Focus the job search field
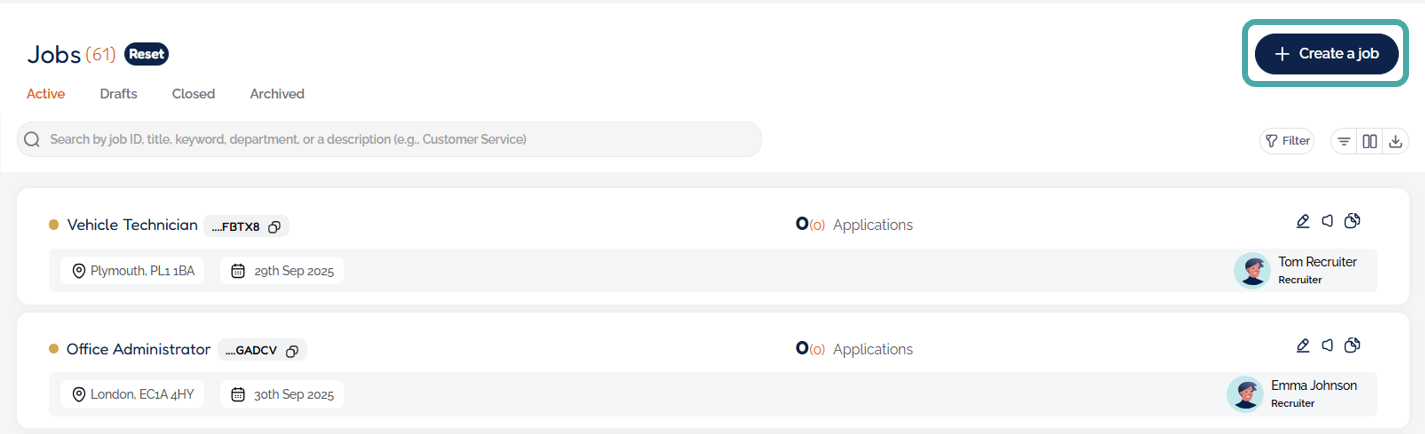1425x434 pixels. click(389, 139)
